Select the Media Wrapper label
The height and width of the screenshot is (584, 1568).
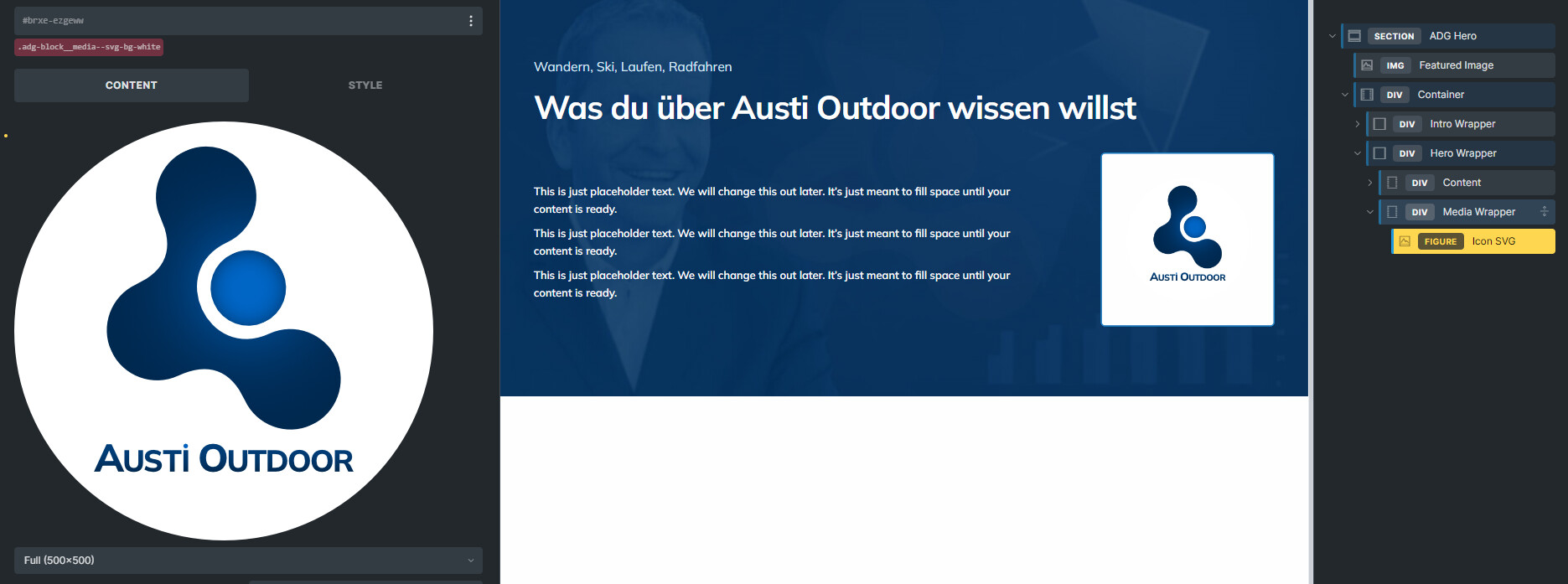1478,212
